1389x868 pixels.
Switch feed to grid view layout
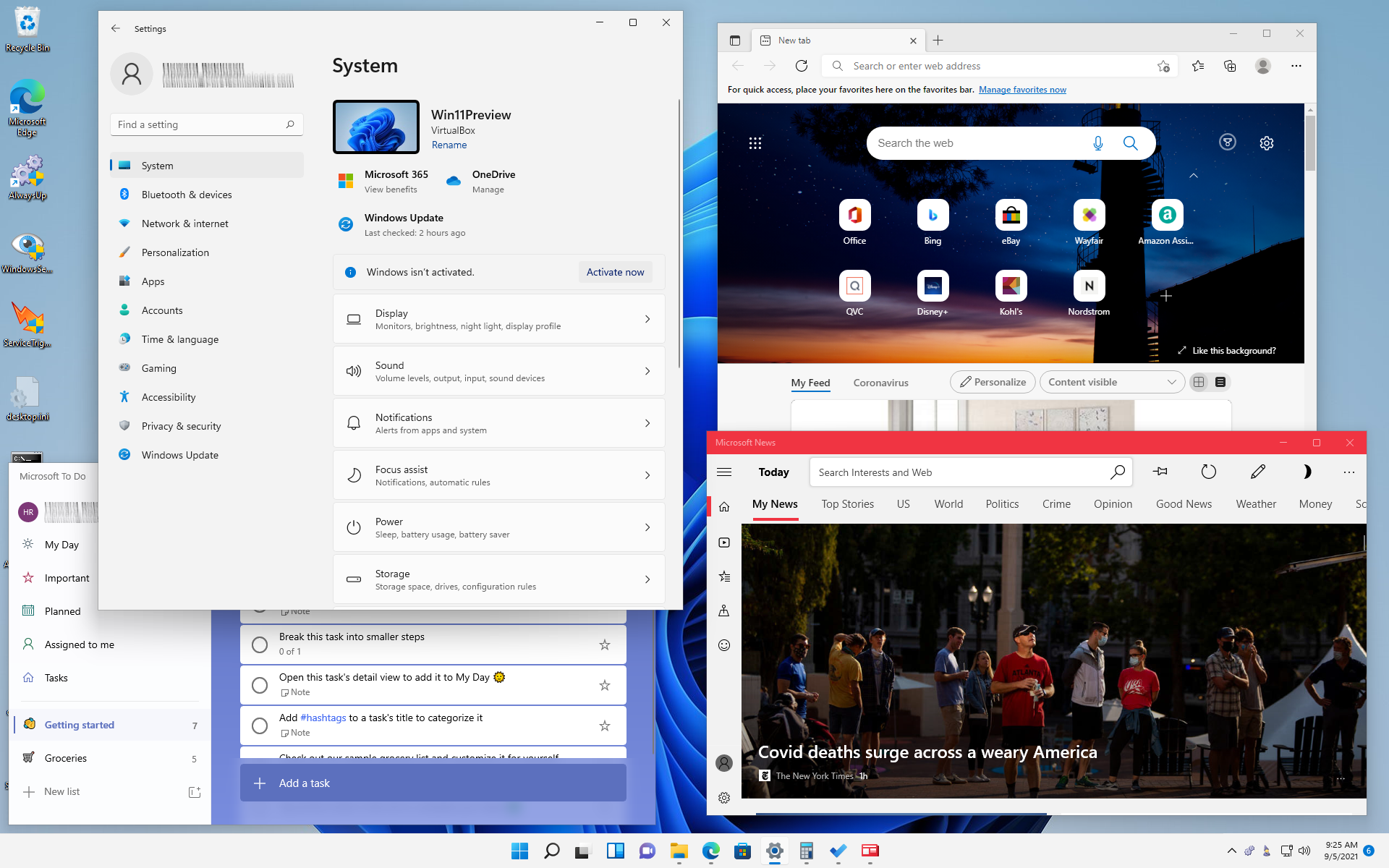coord(1199,382)
